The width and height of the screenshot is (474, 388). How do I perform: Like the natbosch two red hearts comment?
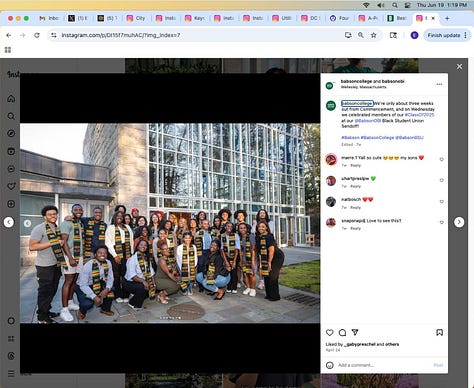click(441, 201)
